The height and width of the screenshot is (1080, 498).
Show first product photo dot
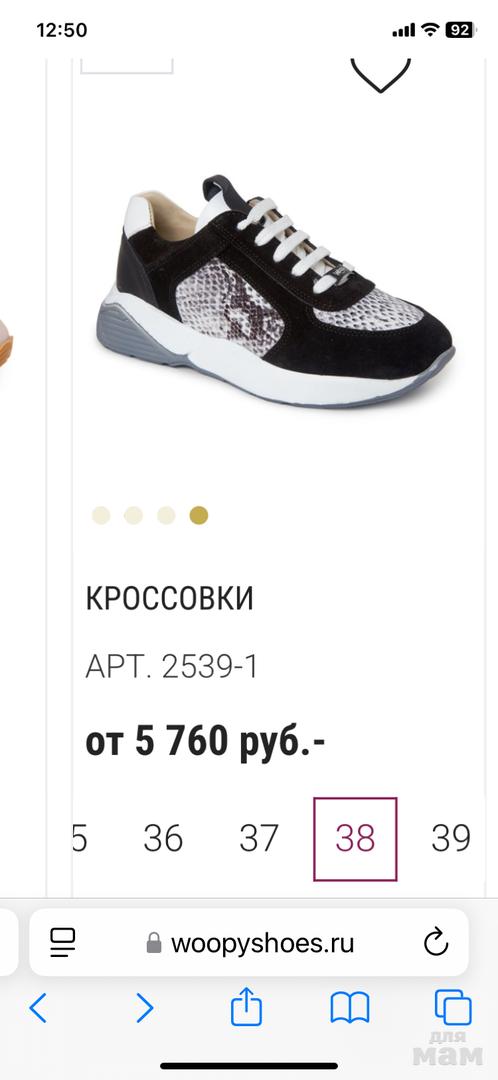tap(101, 515)
